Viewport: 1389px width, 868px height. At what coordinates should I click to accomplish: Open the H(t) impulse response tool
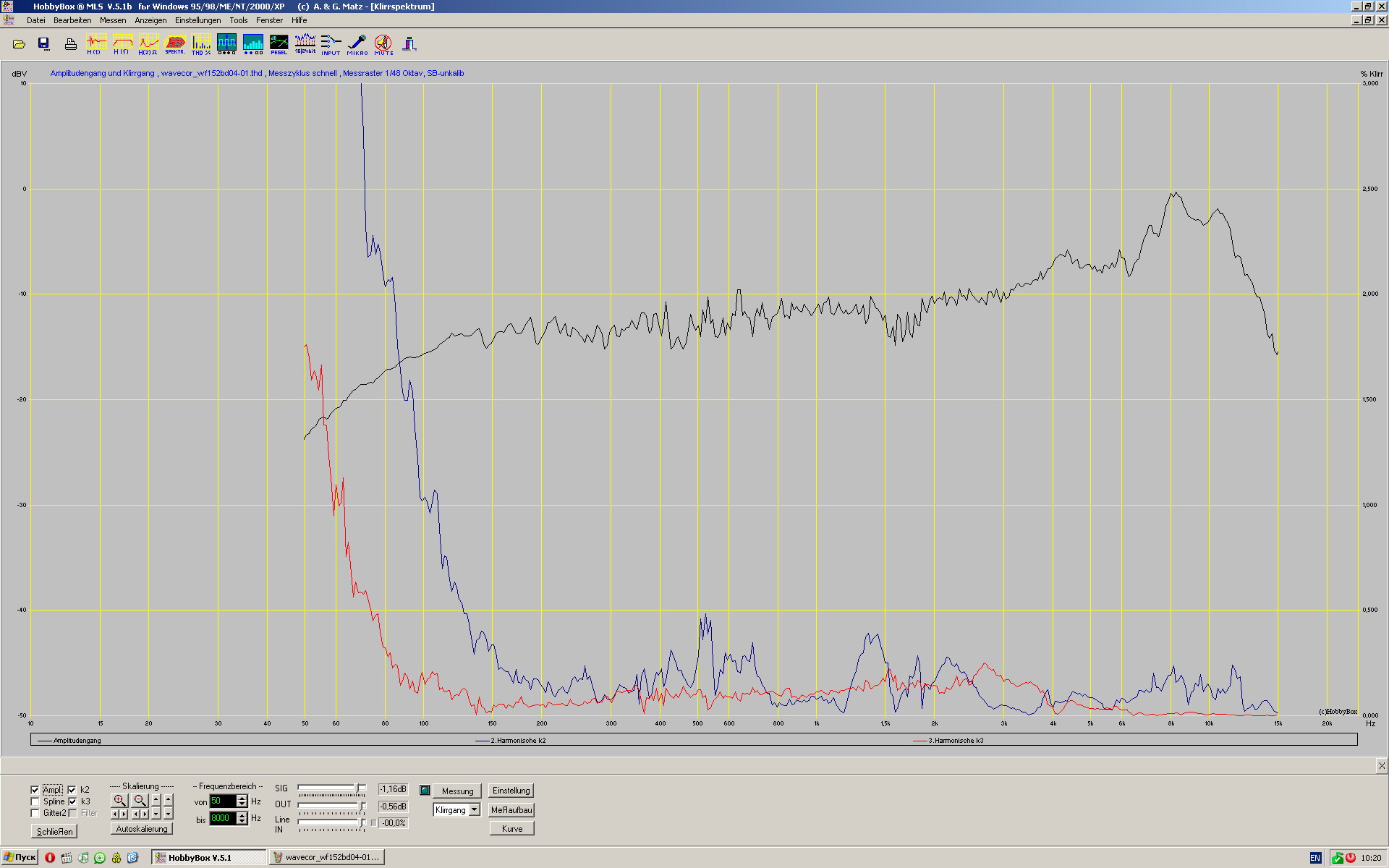pos(95,43)
